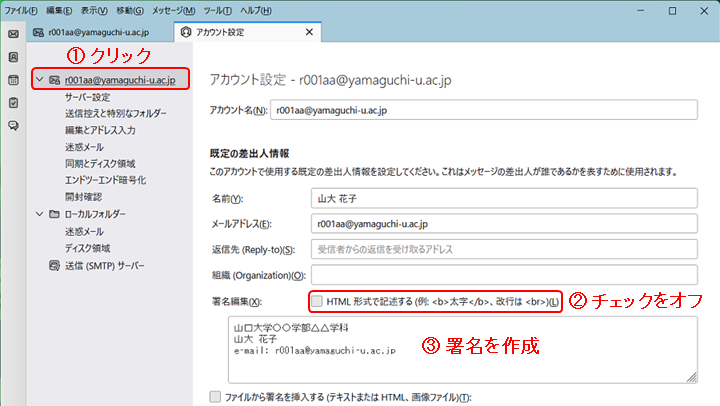720x406 pixels.
Task: Open the Tasks sidebar icon
Action: click(x=13, y=102)
